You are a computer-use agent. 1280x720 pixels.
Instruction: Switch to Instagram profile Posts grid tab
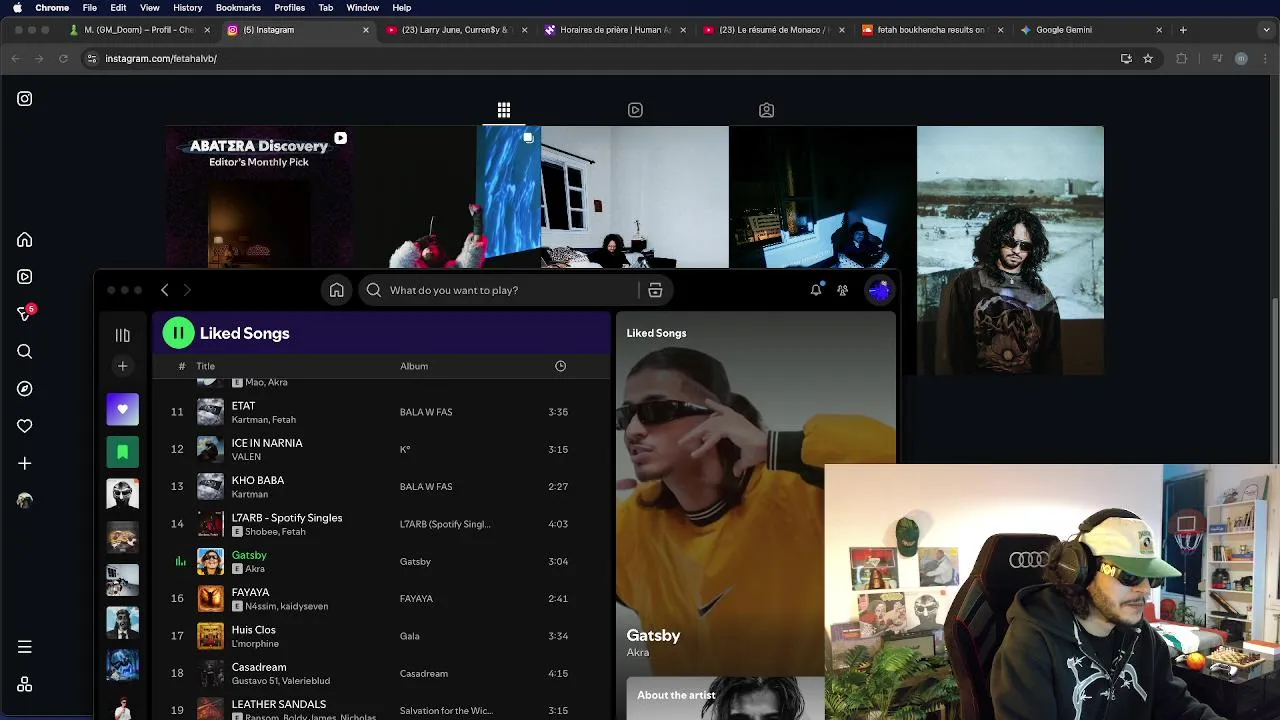click(504, 110)
